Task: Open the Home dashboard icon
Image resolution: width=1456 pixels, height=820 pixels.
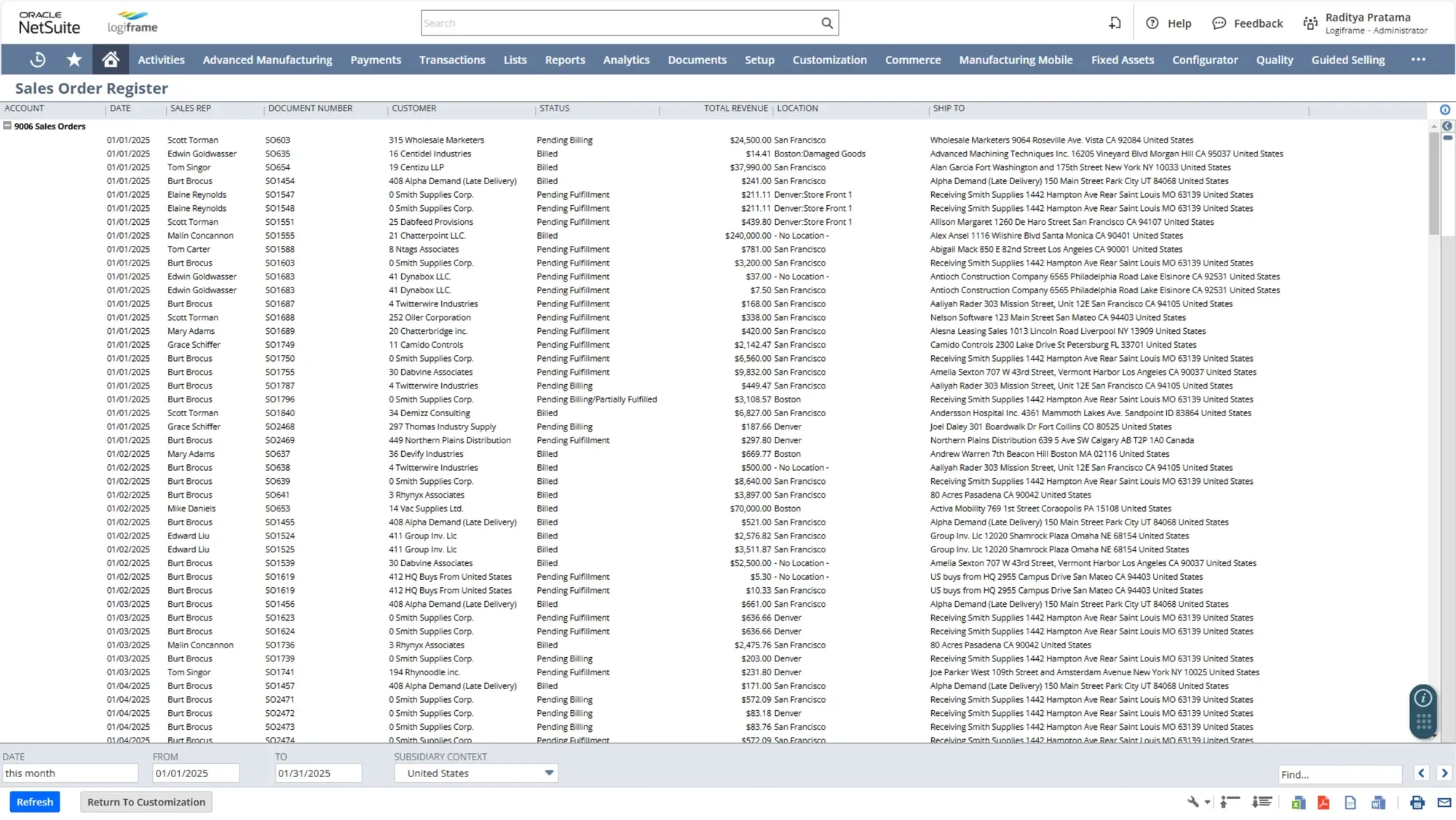Action: [110, 59]
